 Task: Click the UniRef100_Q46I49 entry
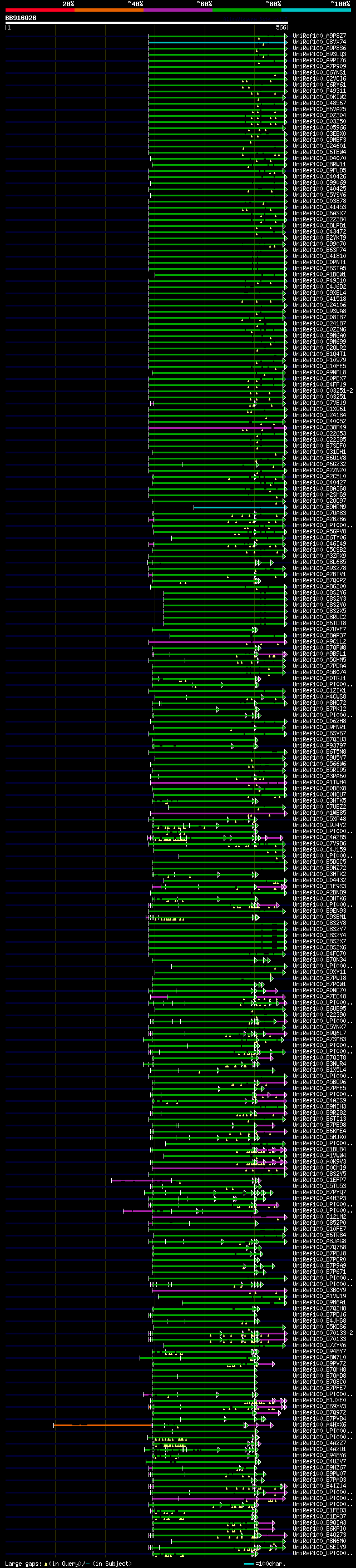319,543
